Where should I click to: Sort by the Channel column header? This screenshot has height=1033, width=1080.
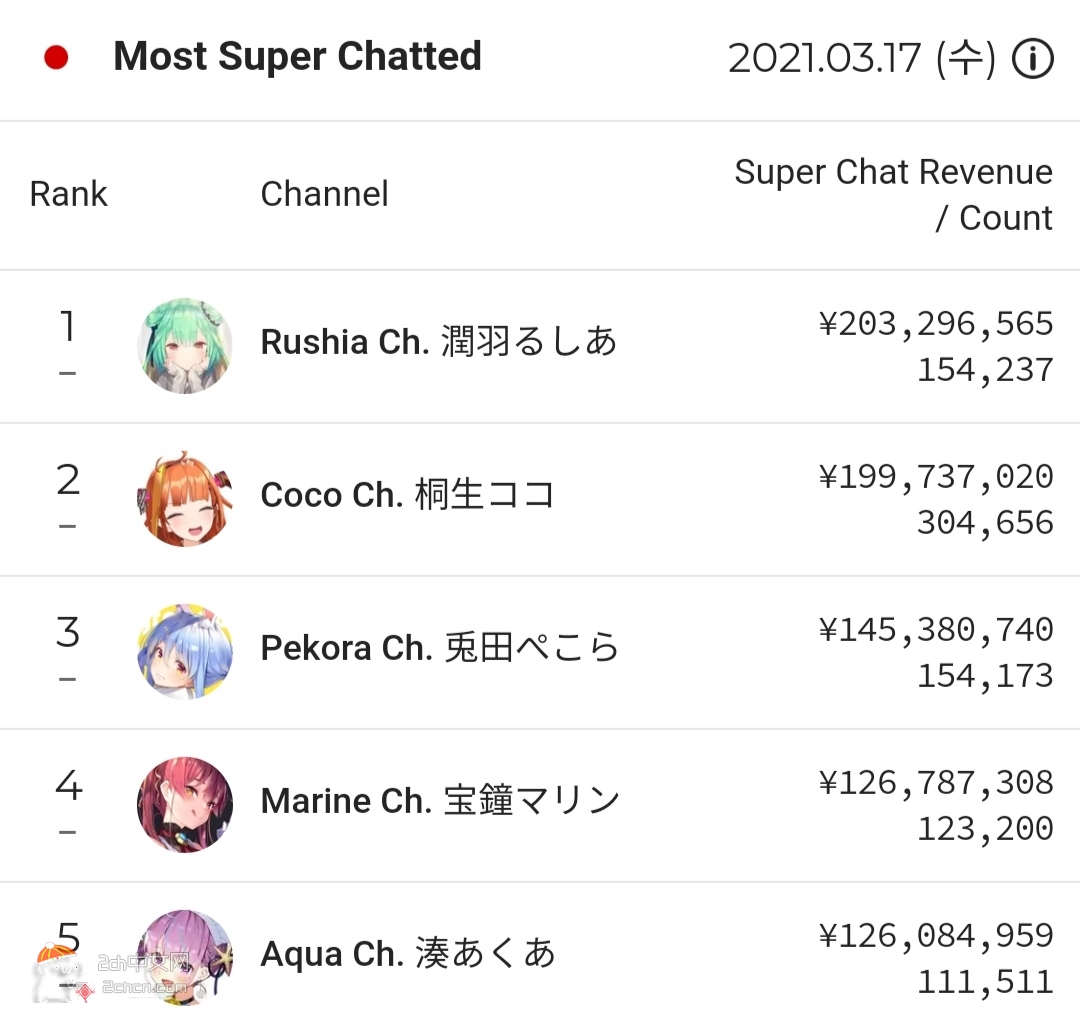pyautogui.click(x=324, y=194)
